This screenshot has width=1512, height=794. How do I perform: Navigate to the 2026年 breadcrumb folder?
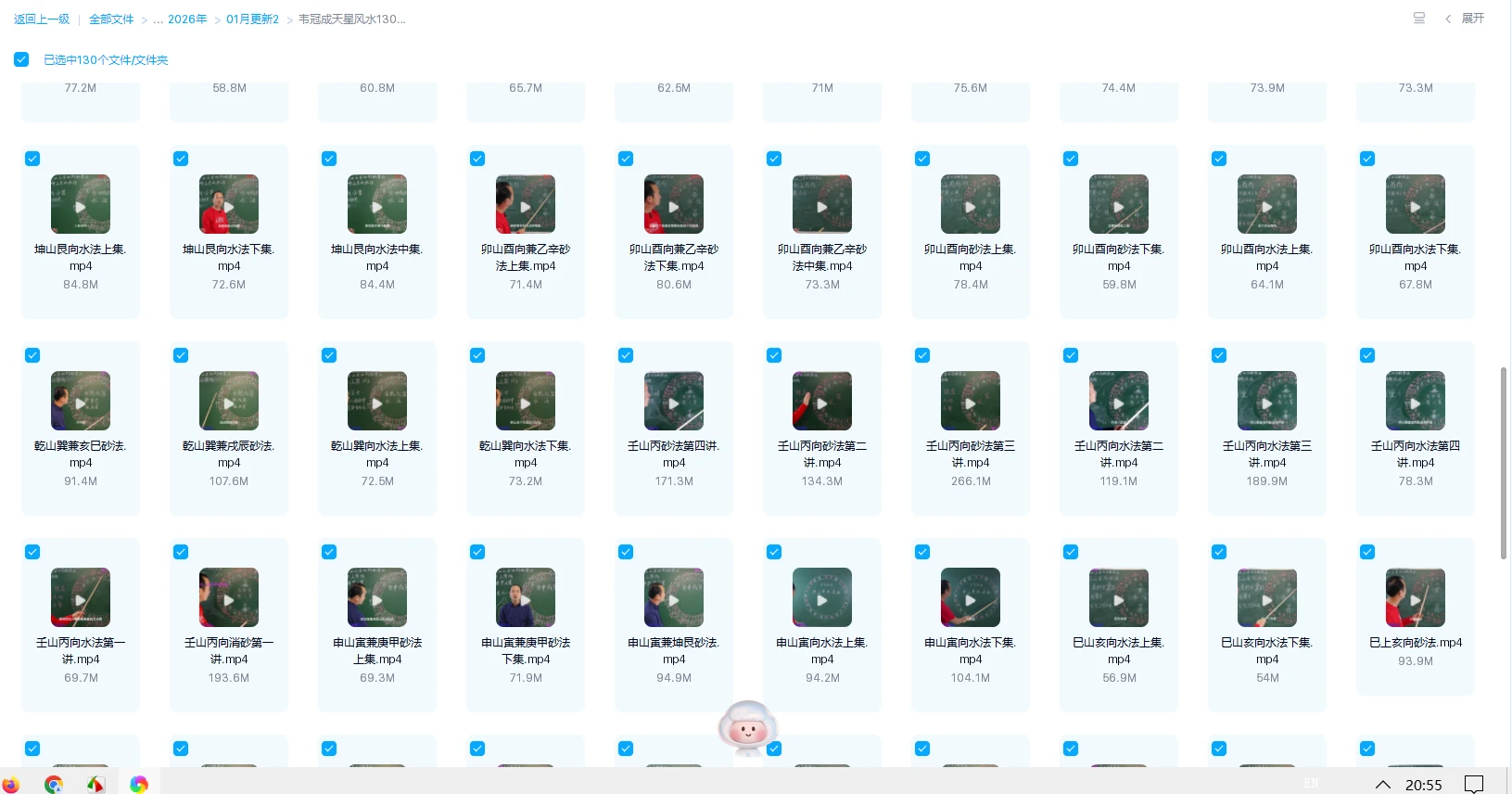pyautogui.click(x=187, y=19)
